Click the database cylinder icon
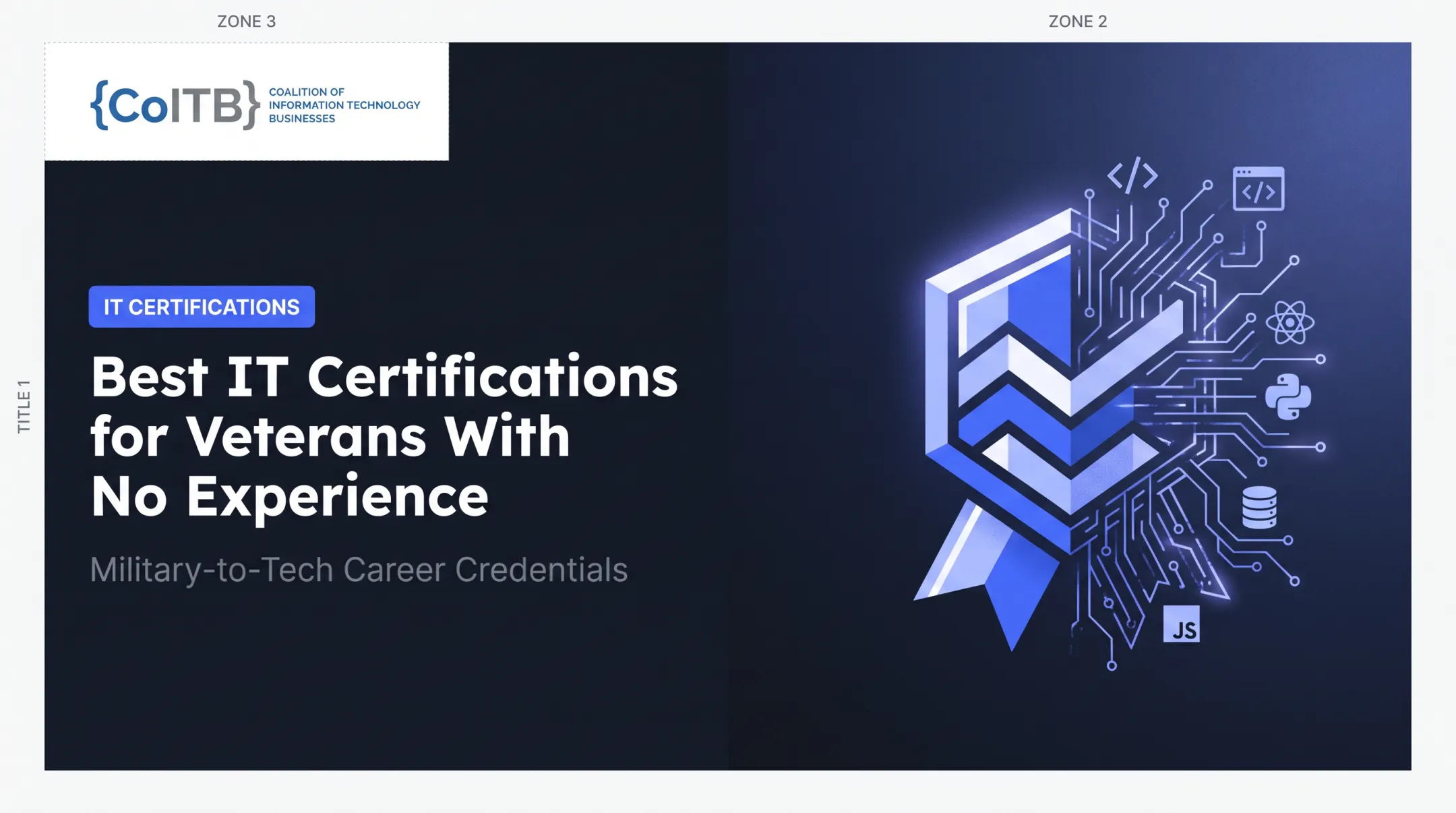The height and width of the screenshot is (813, 1456). click(1259, 507)
